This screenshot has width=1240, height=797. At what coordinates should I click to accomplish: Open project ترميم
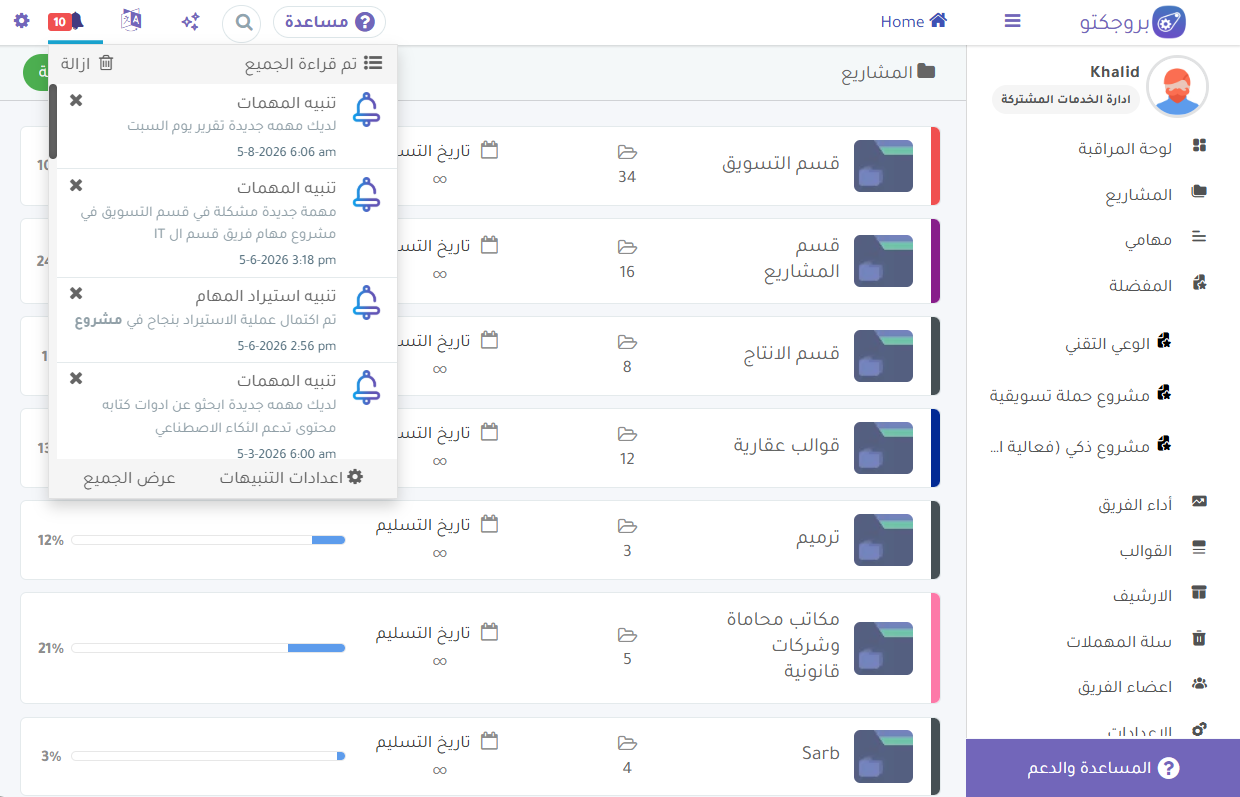818,537
